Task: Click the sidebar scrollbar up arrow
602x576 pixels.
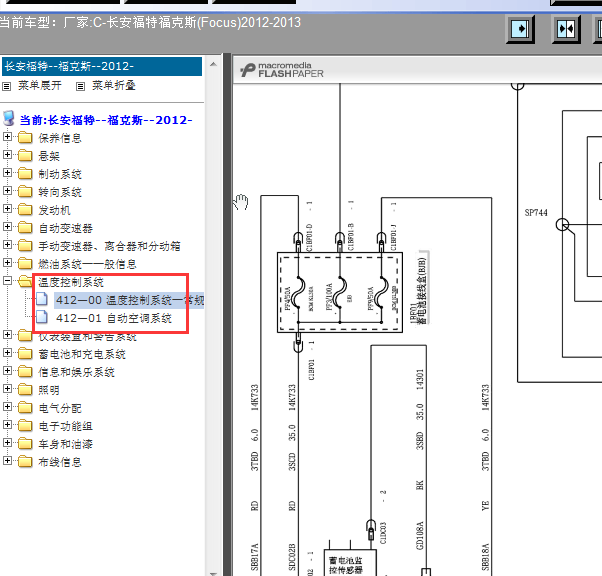Action: click(213, 65)
